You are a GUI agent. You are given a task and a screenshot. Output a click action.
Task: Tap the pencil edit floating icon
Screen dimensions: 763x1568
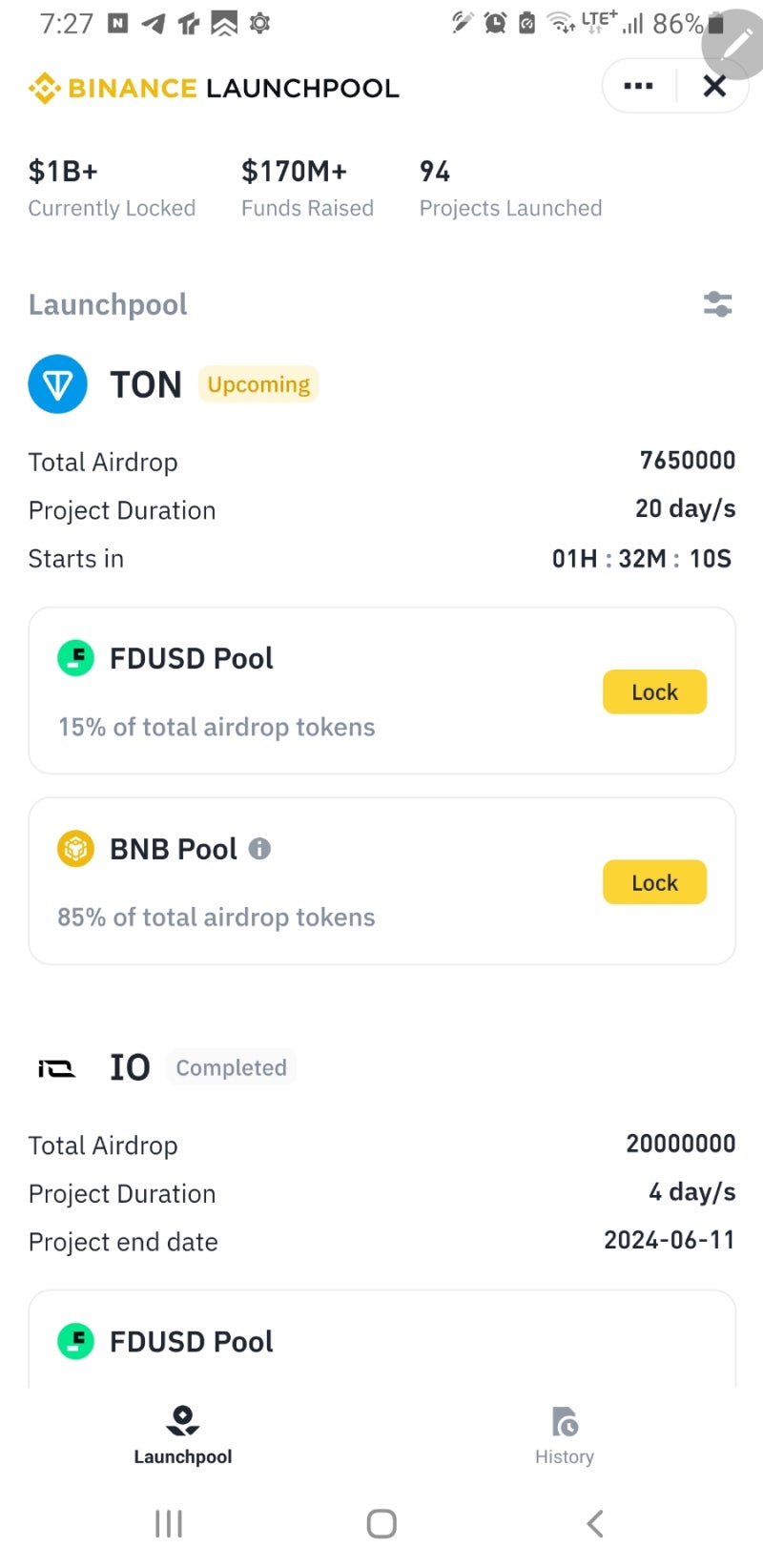pyautogui.click(x=736, y=43)
